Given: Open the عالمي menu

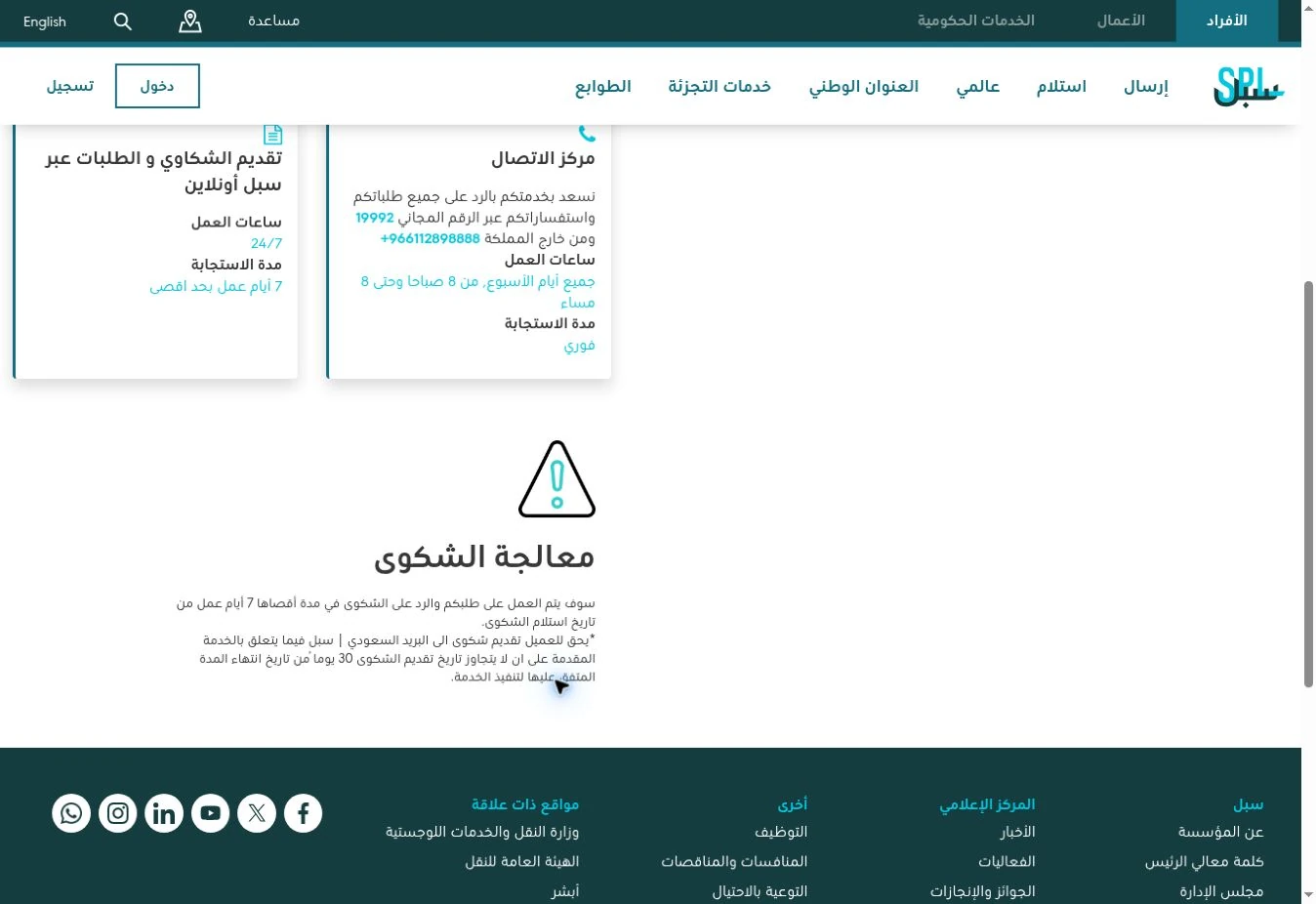Looking at the screenshot, I should click(x=978, y=86).
